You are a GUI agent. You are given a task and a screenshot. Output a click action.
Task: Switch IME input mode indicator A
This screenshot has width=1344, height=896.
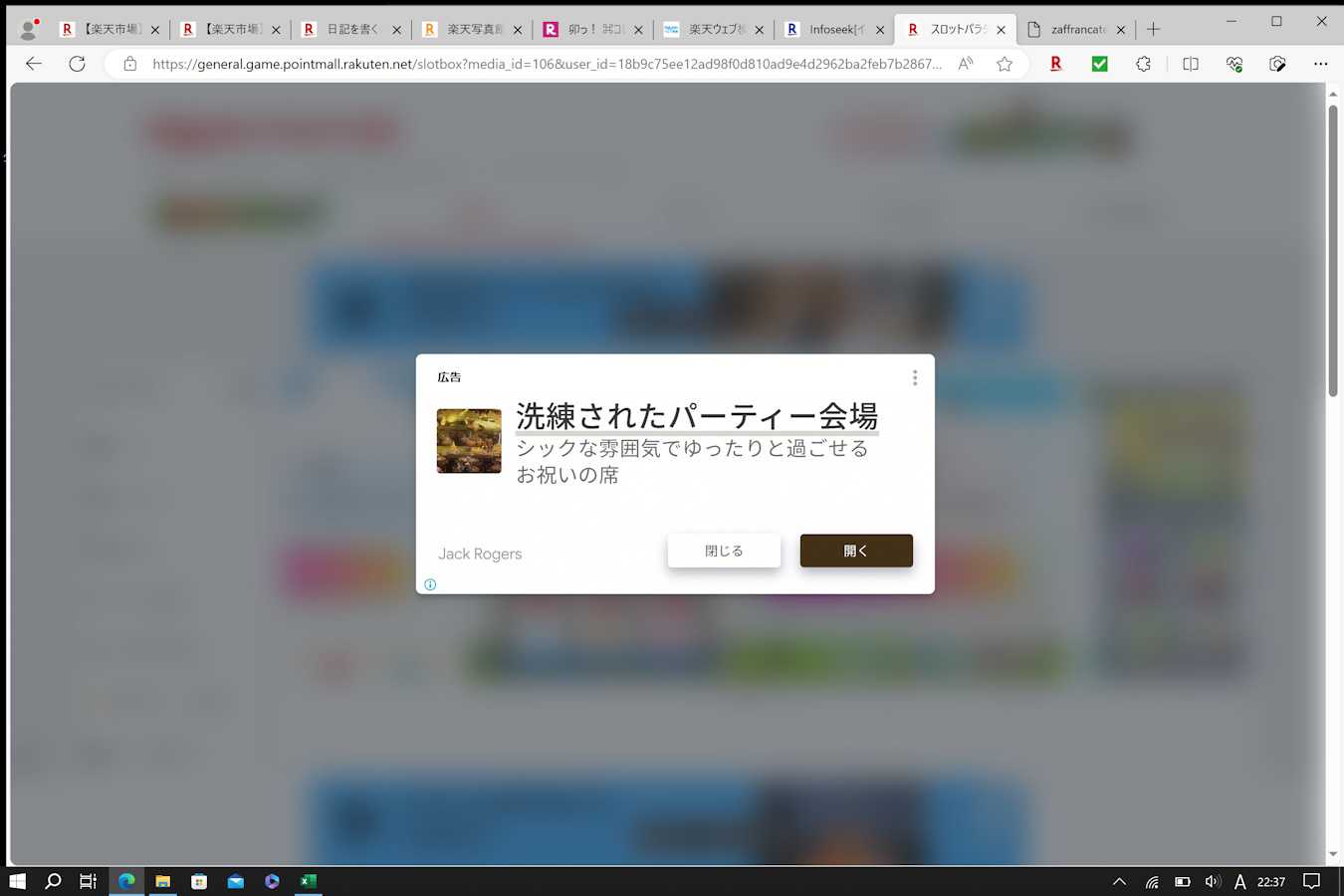[x=1240, y=881]
